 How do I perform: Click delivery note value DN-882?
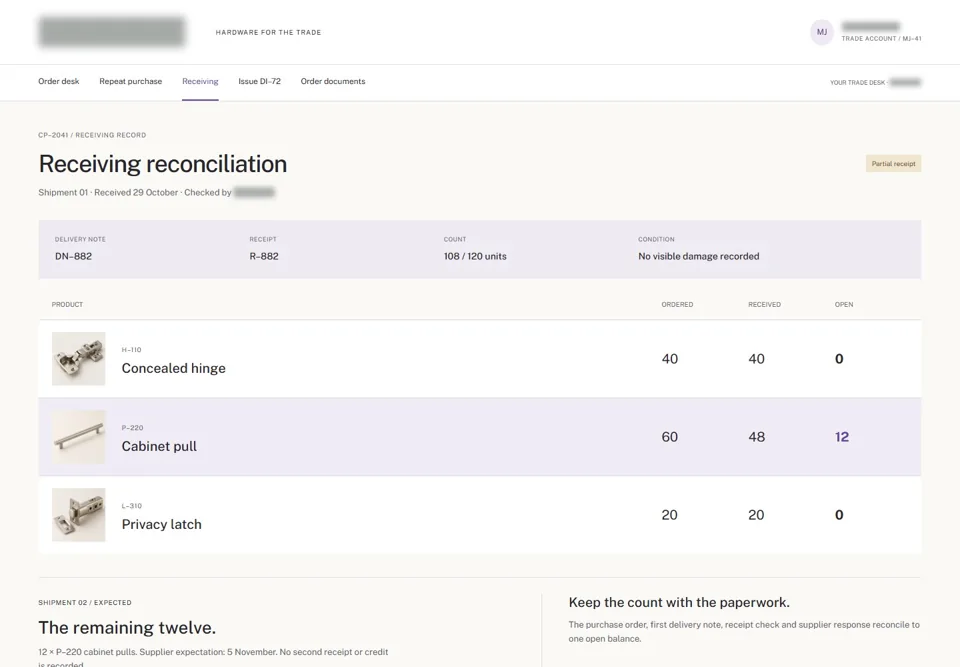[x=73, y=257]
